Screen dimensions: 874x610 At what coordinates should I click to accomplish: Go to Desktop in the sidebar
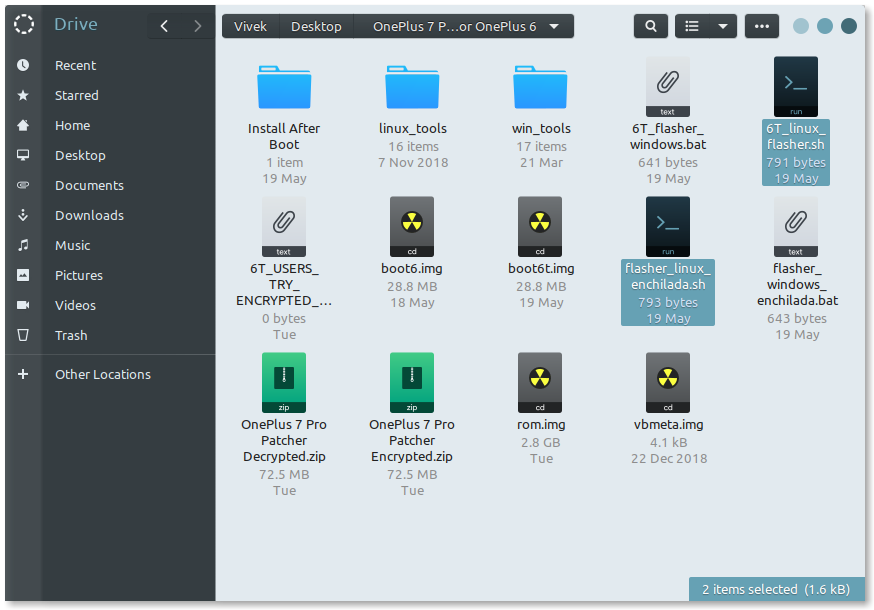80,156
